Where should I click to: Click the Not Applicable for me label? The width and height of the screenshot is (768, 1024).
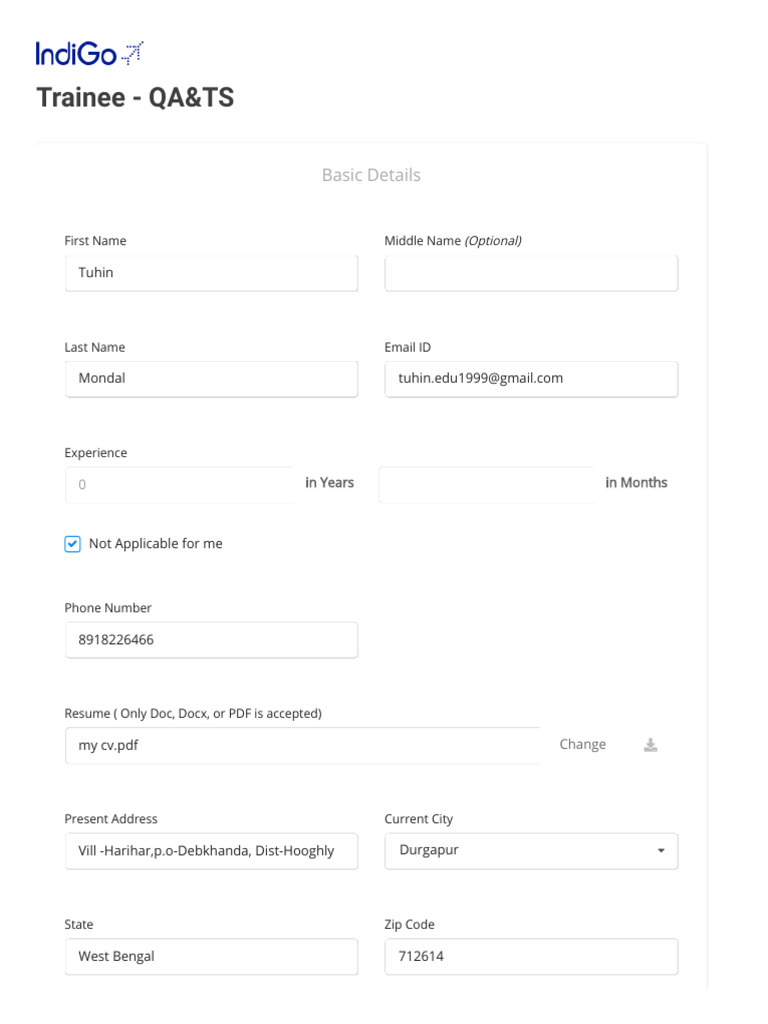(156, 544)
